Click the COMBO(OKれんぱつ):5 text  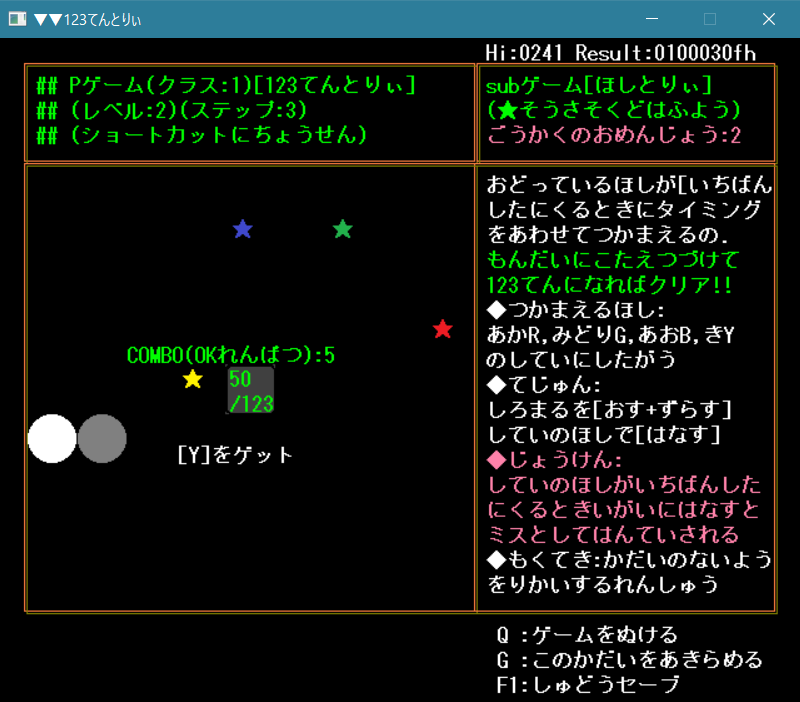231,355
